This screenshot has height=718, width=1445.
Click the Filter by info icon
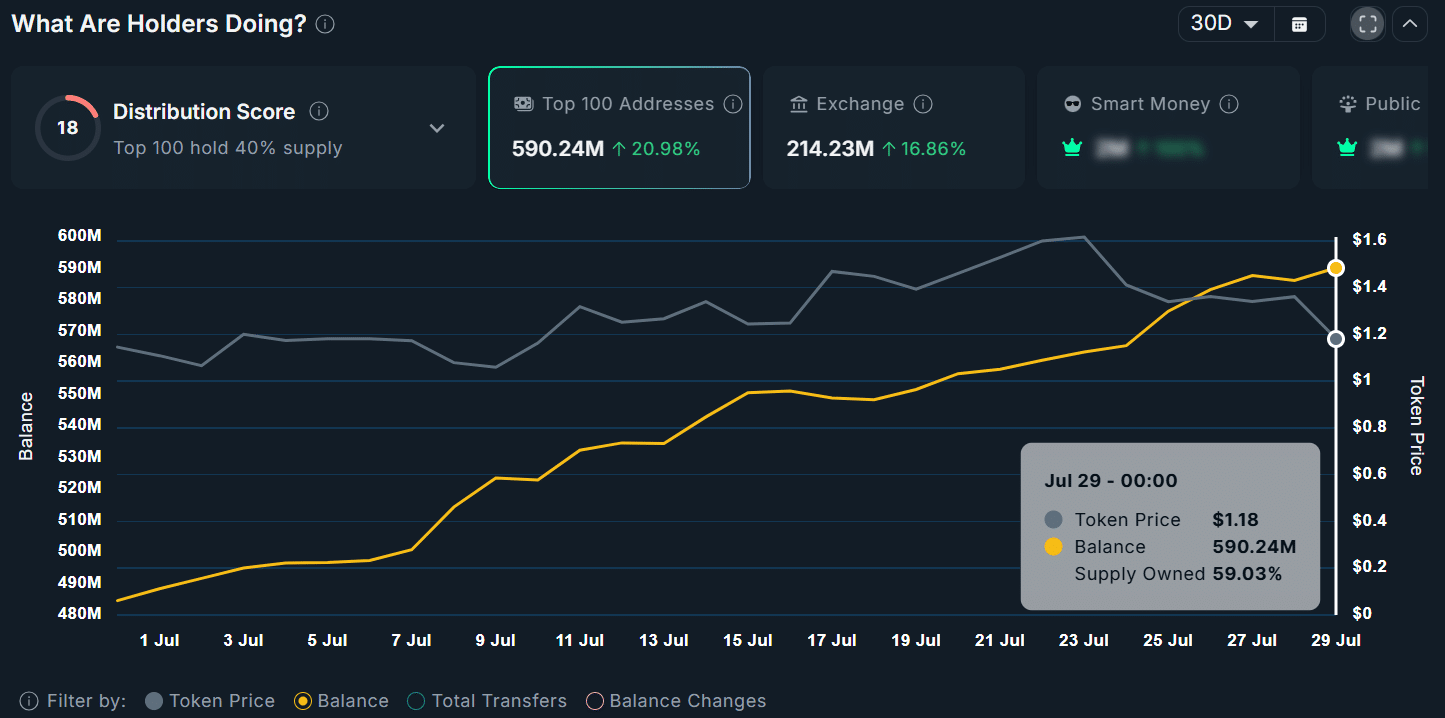pos(29,701)
